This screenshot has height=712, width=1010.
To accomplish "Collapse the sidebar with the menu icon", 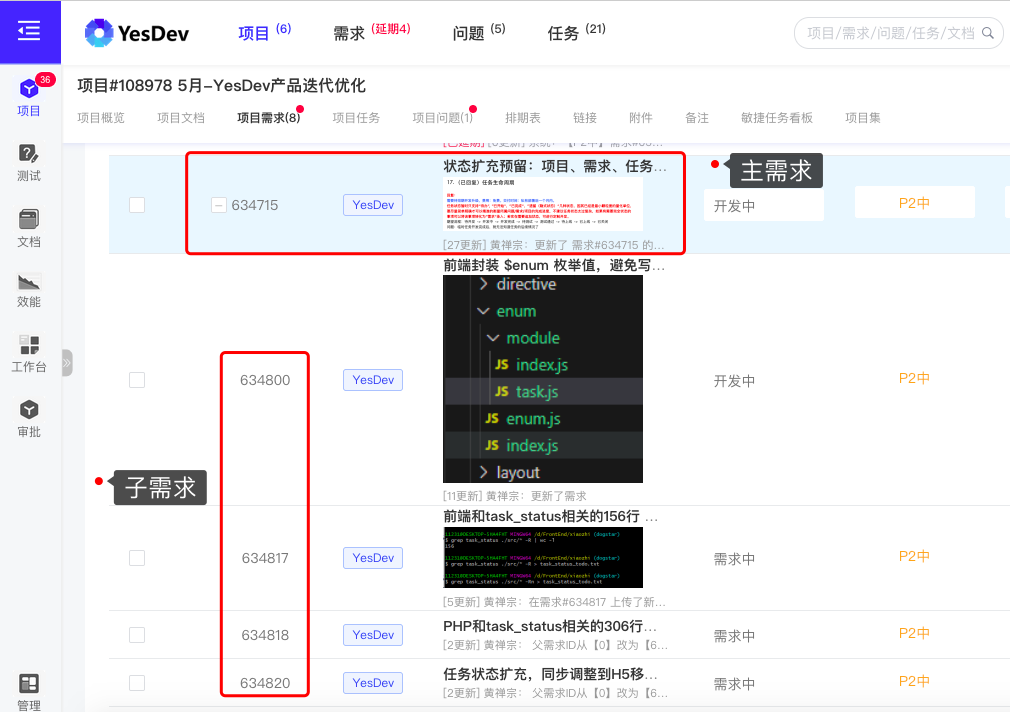I will (x=29, y=30).
